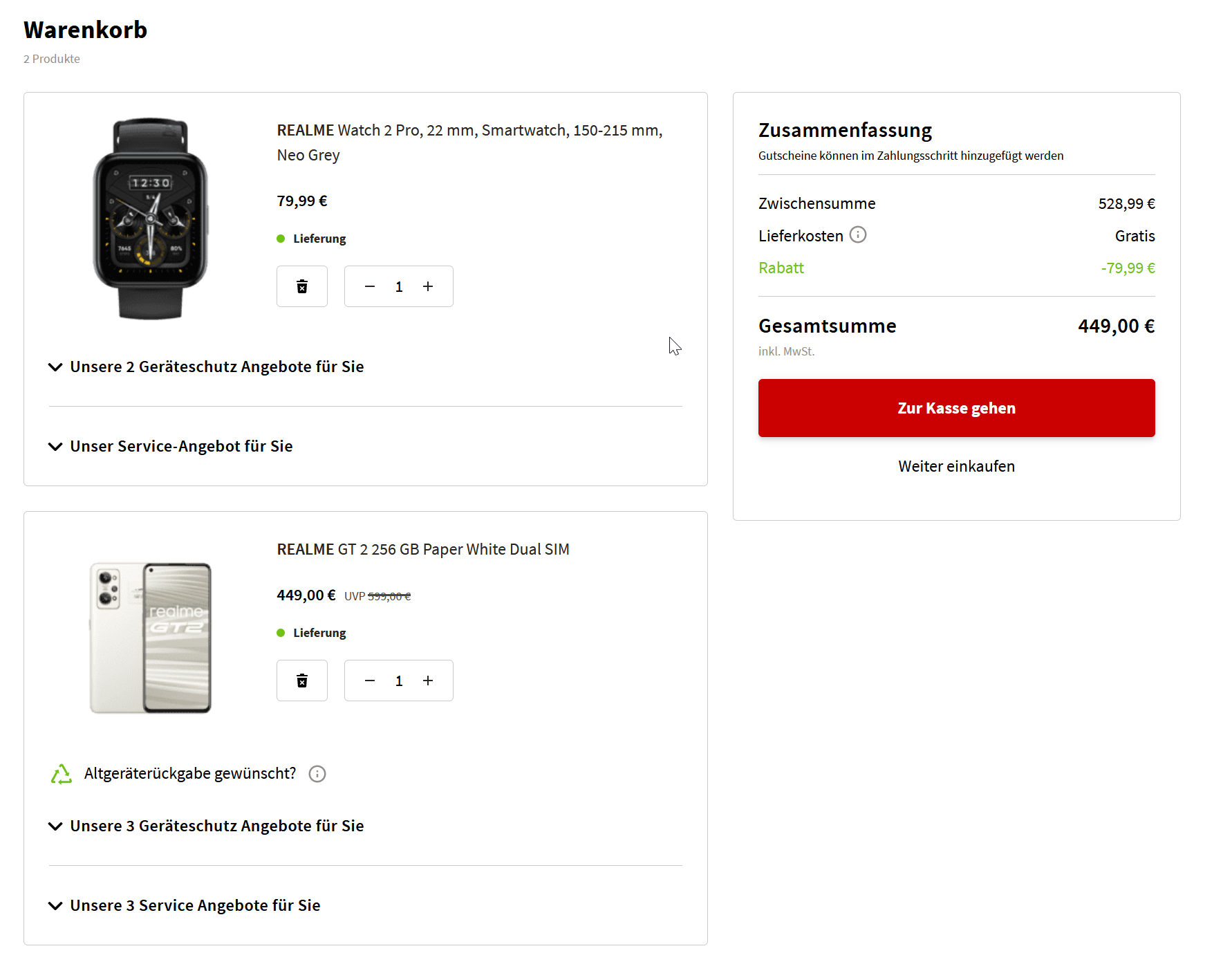Open info icon beside Altgeräterückgabe gewünscht

pos(317,774)
